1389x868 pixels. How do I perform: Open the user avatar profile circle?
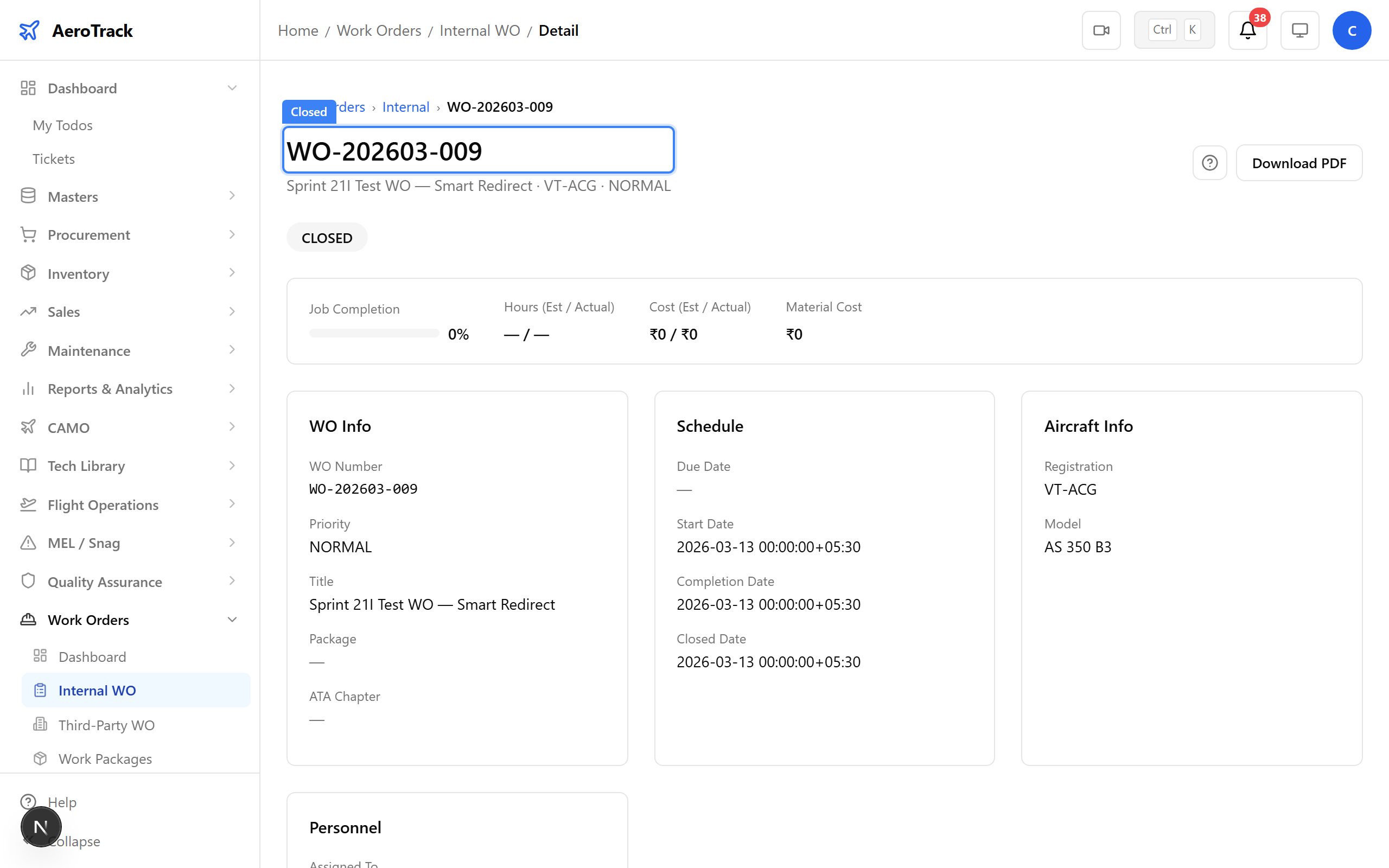point(1352,30)
